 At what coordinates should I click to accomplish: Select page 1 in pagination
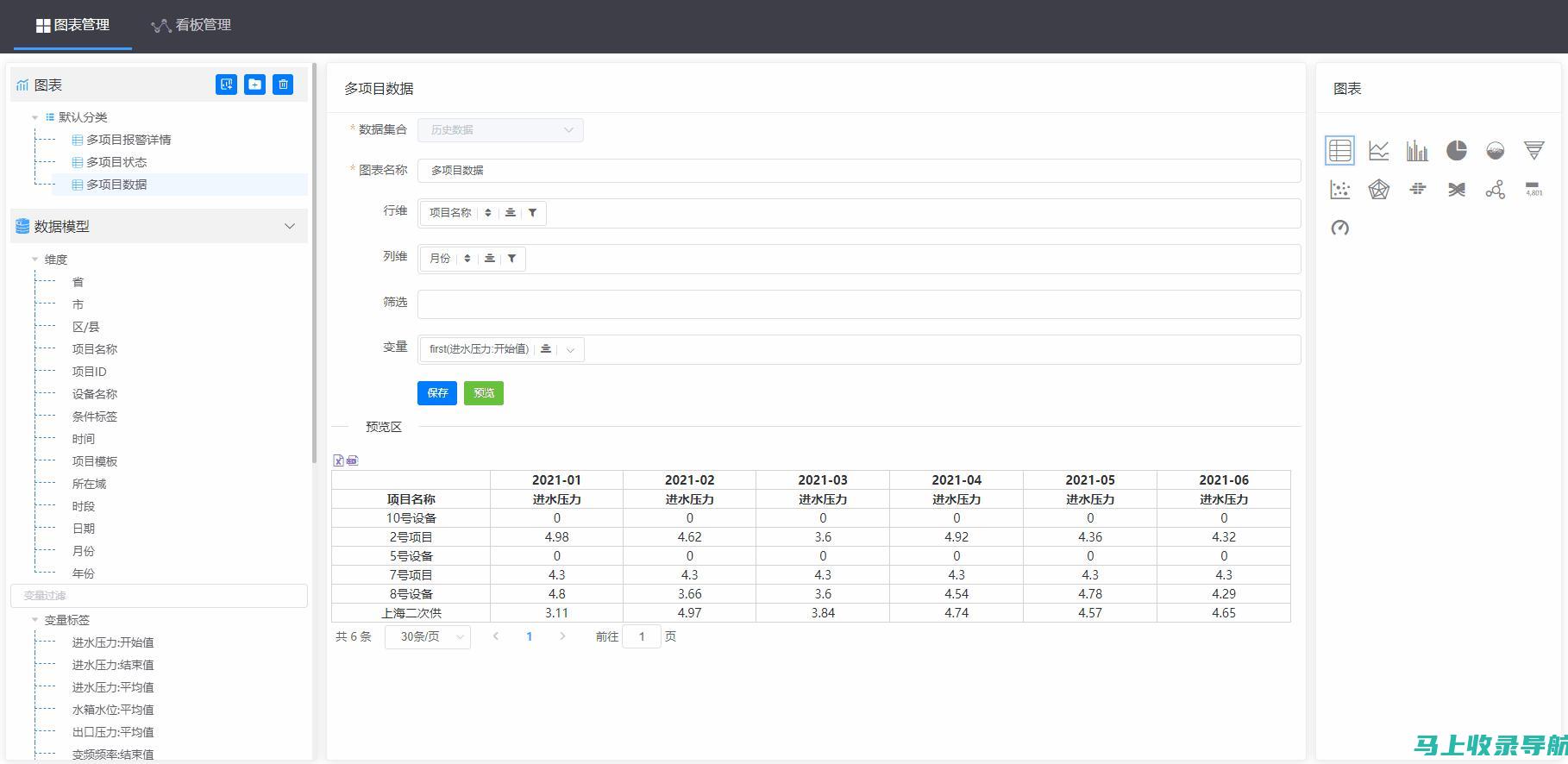point(530,636)
